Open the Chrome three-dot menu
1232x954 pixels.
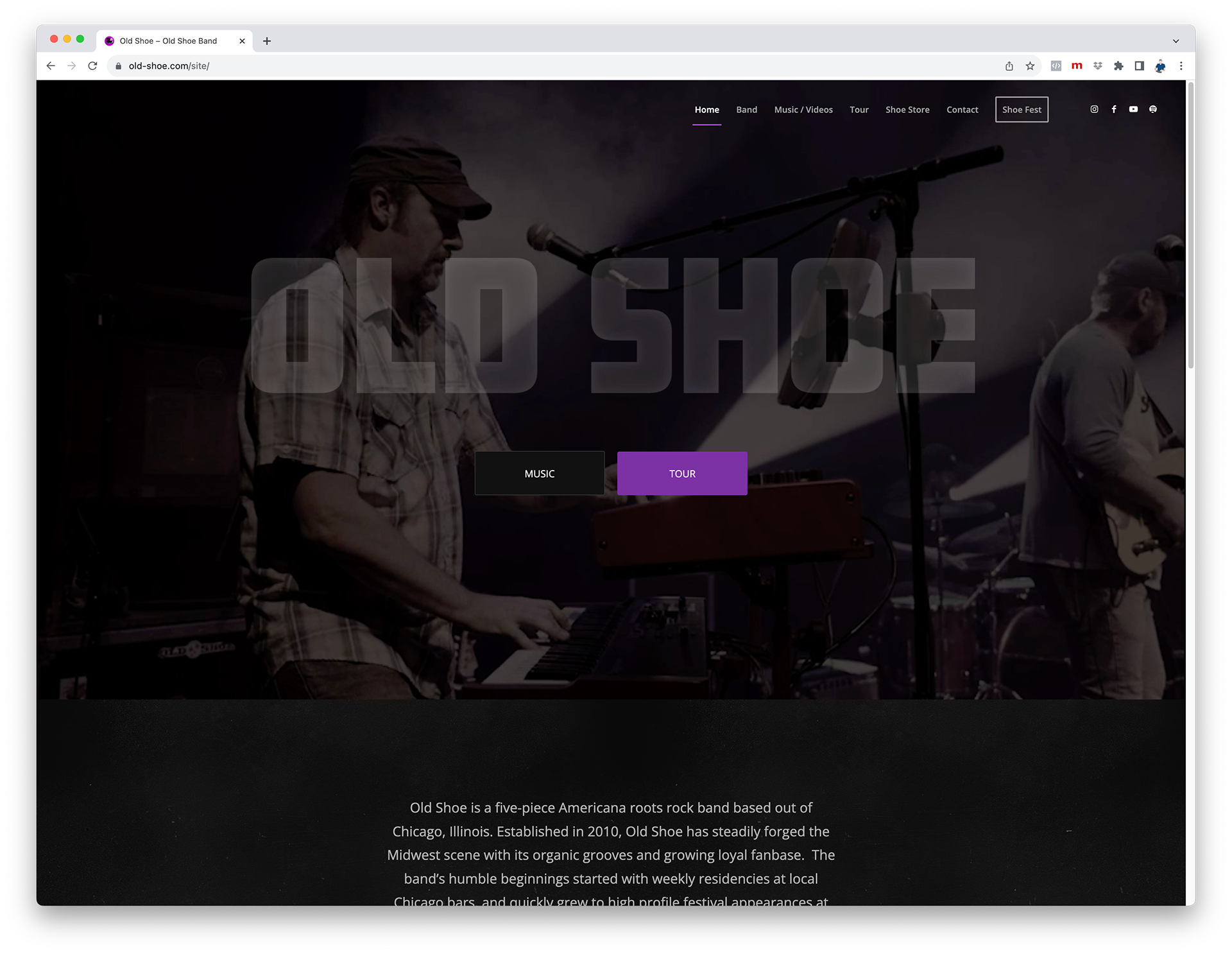pyautogui.click(x=1181, y=66)
